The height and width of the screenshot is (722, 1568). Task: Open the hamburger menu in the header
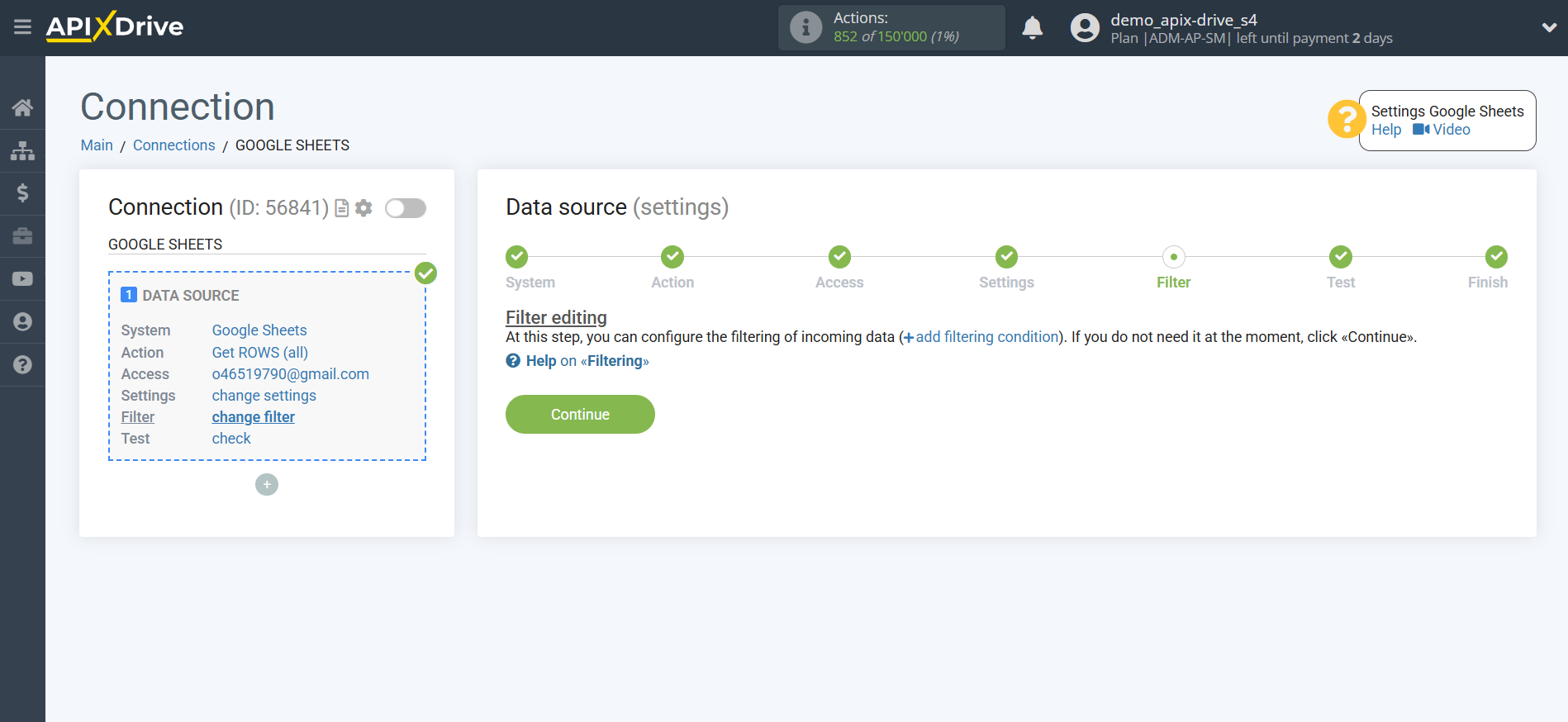click(22, 27)
